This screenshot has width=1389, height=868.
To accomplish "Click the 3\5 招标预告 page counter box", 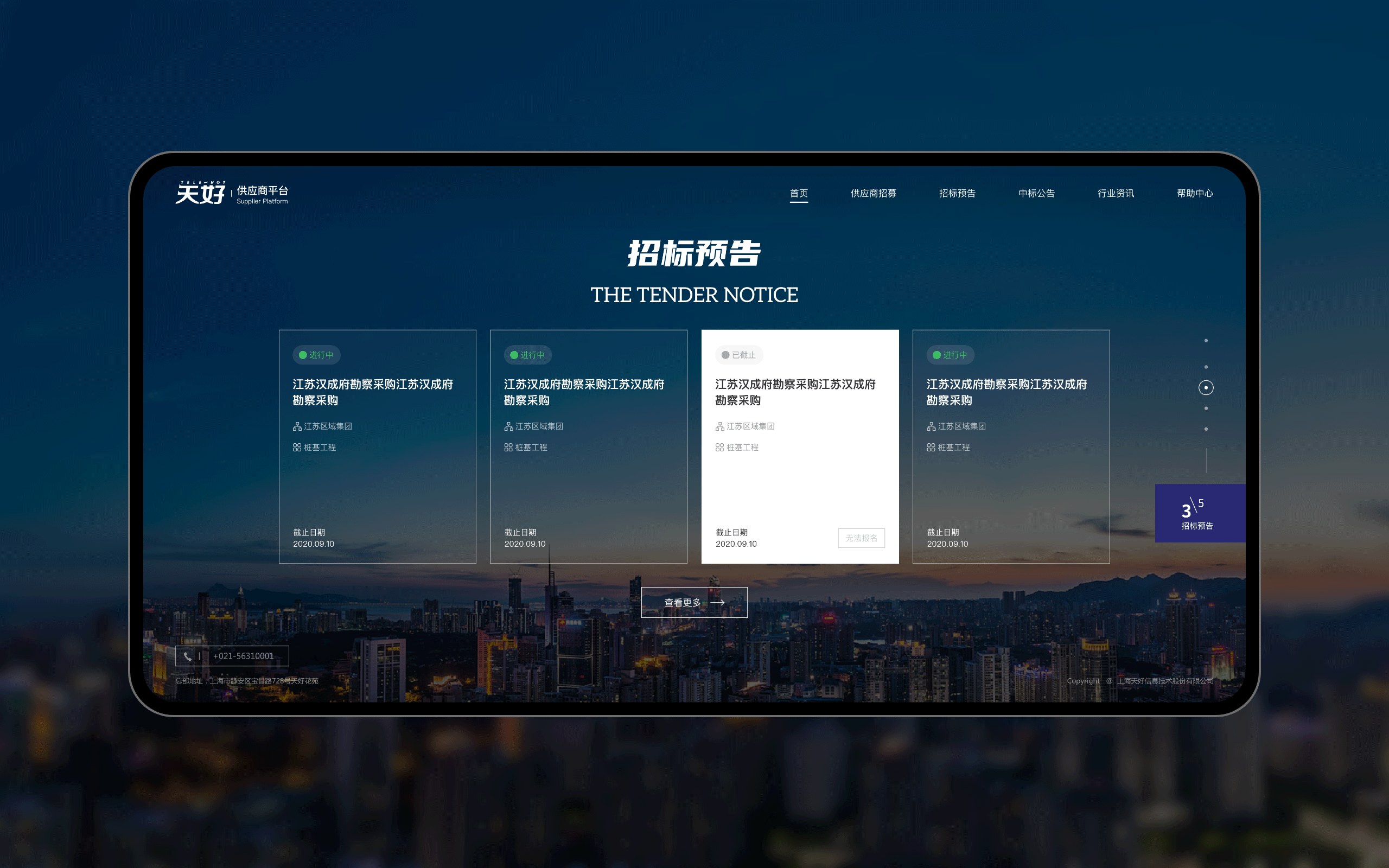I will 1200,513.
